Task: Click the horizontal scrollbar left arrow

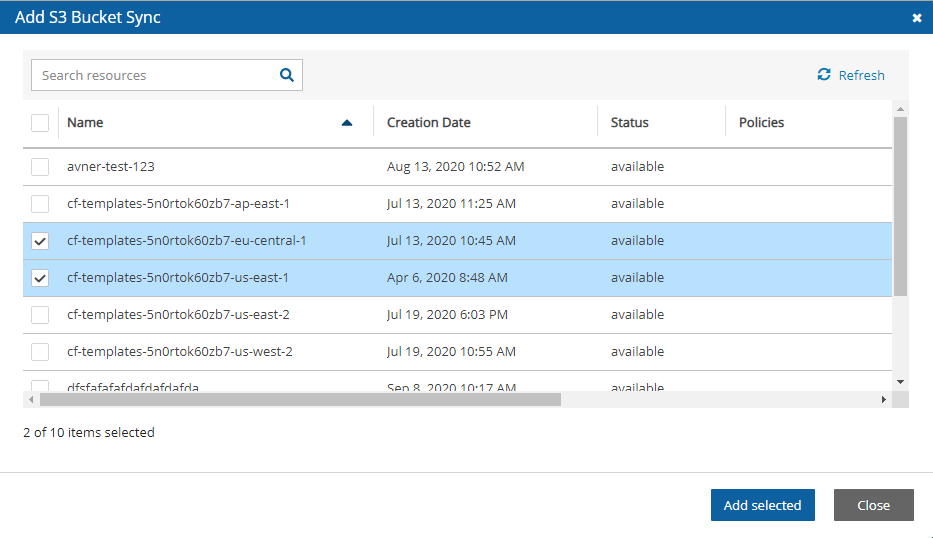Action: 31,400
